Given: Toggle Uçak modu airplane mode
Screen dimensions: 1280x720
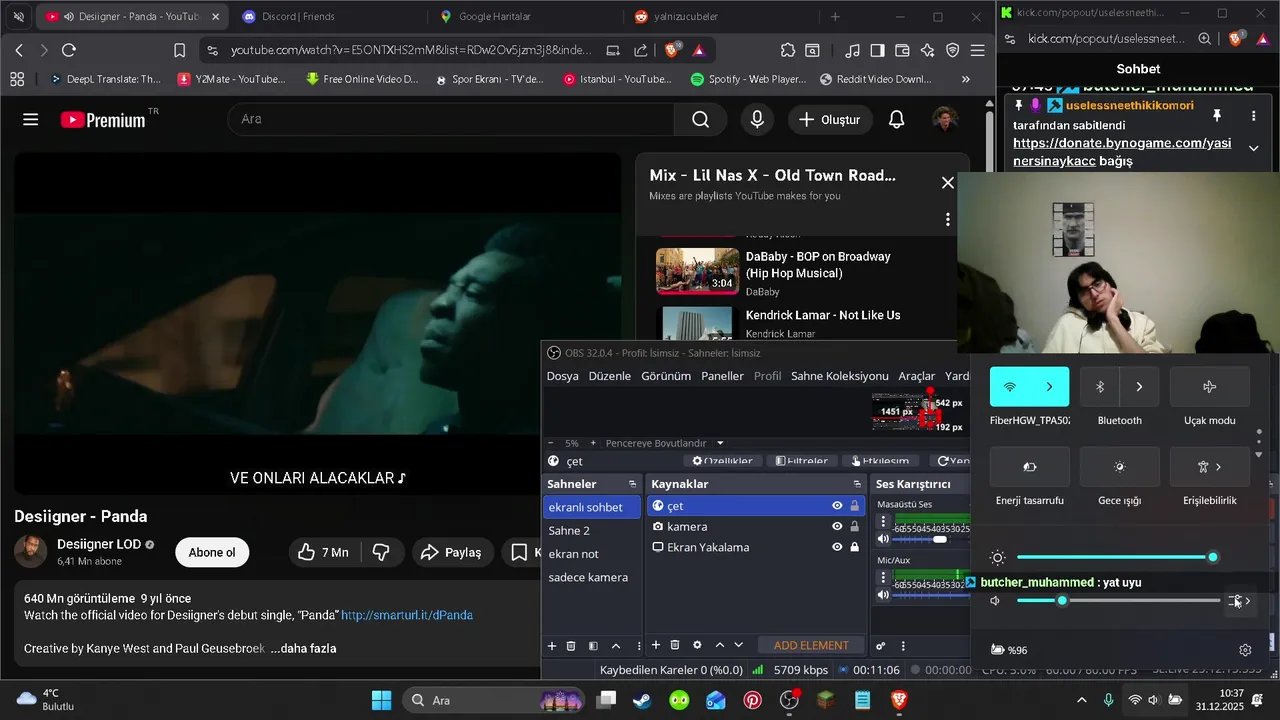Looking at the screenshot, I should click(x=1210, y=387).
